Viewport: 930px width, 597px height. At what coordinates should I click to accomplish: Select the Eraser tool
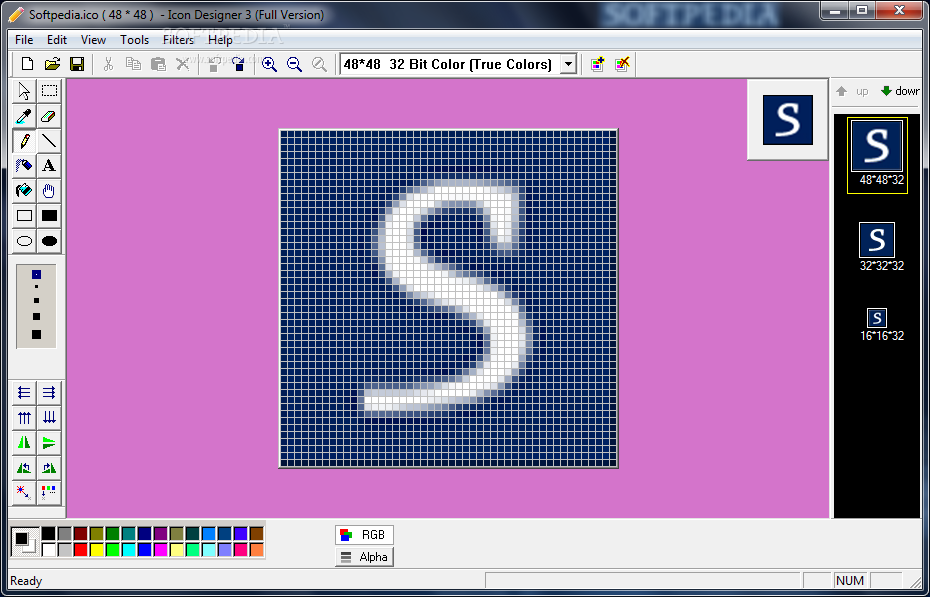click(x=49, y=116)
